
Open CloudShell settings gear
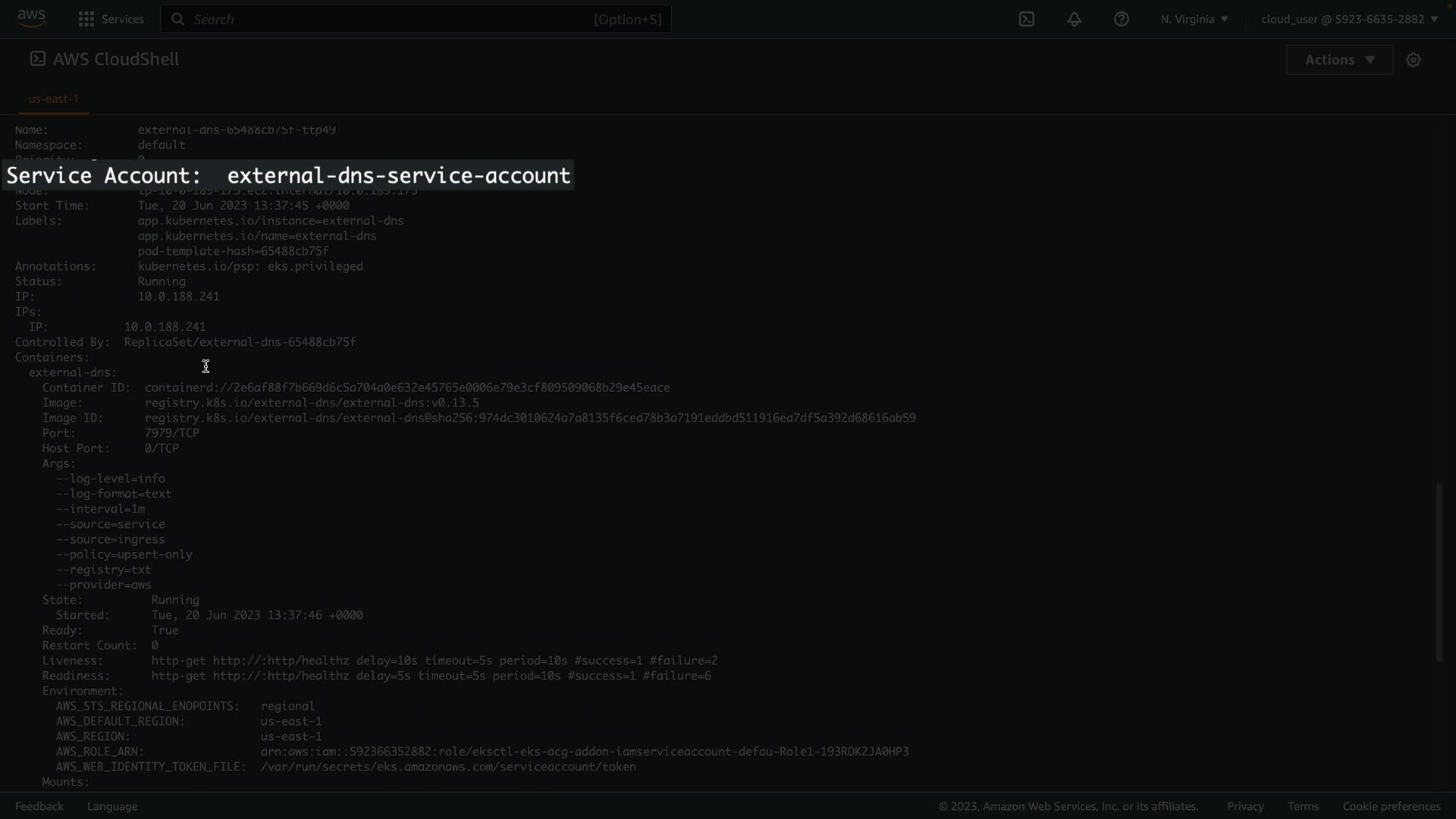pyautogui.click(x=1413, y=60)
